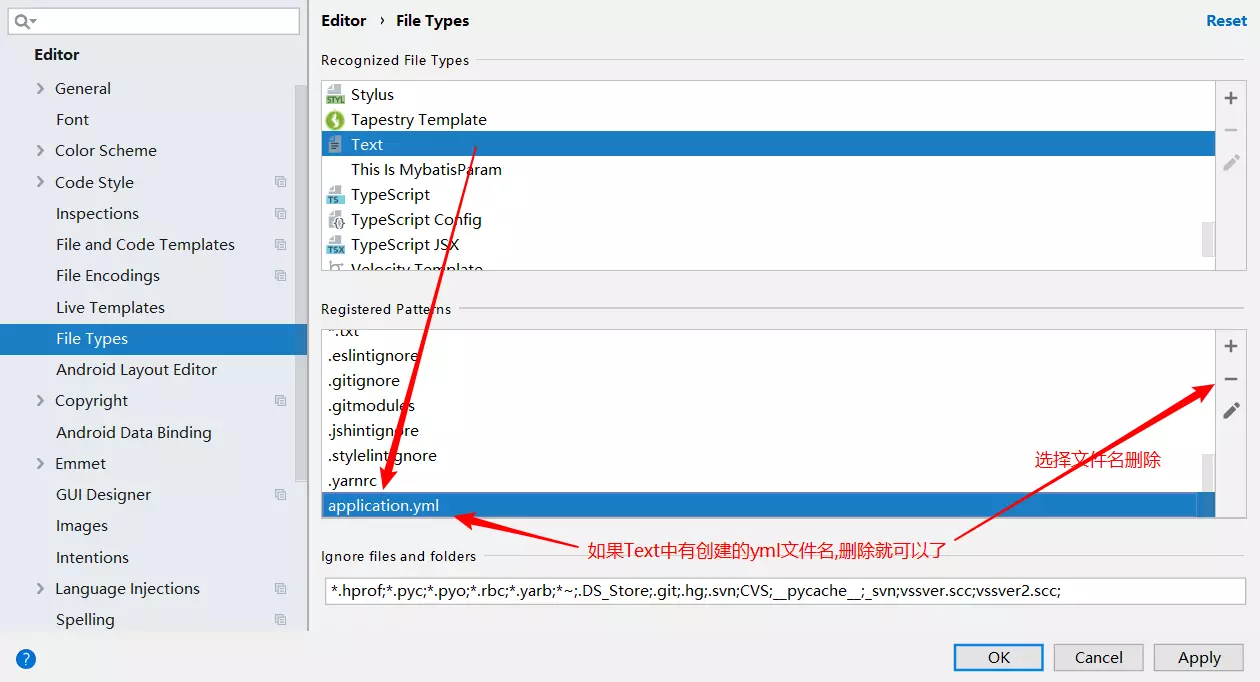This screenshot has height=682, width=1260.
Task: Edit the selected recognized file type
Action: pos(1231,162)
